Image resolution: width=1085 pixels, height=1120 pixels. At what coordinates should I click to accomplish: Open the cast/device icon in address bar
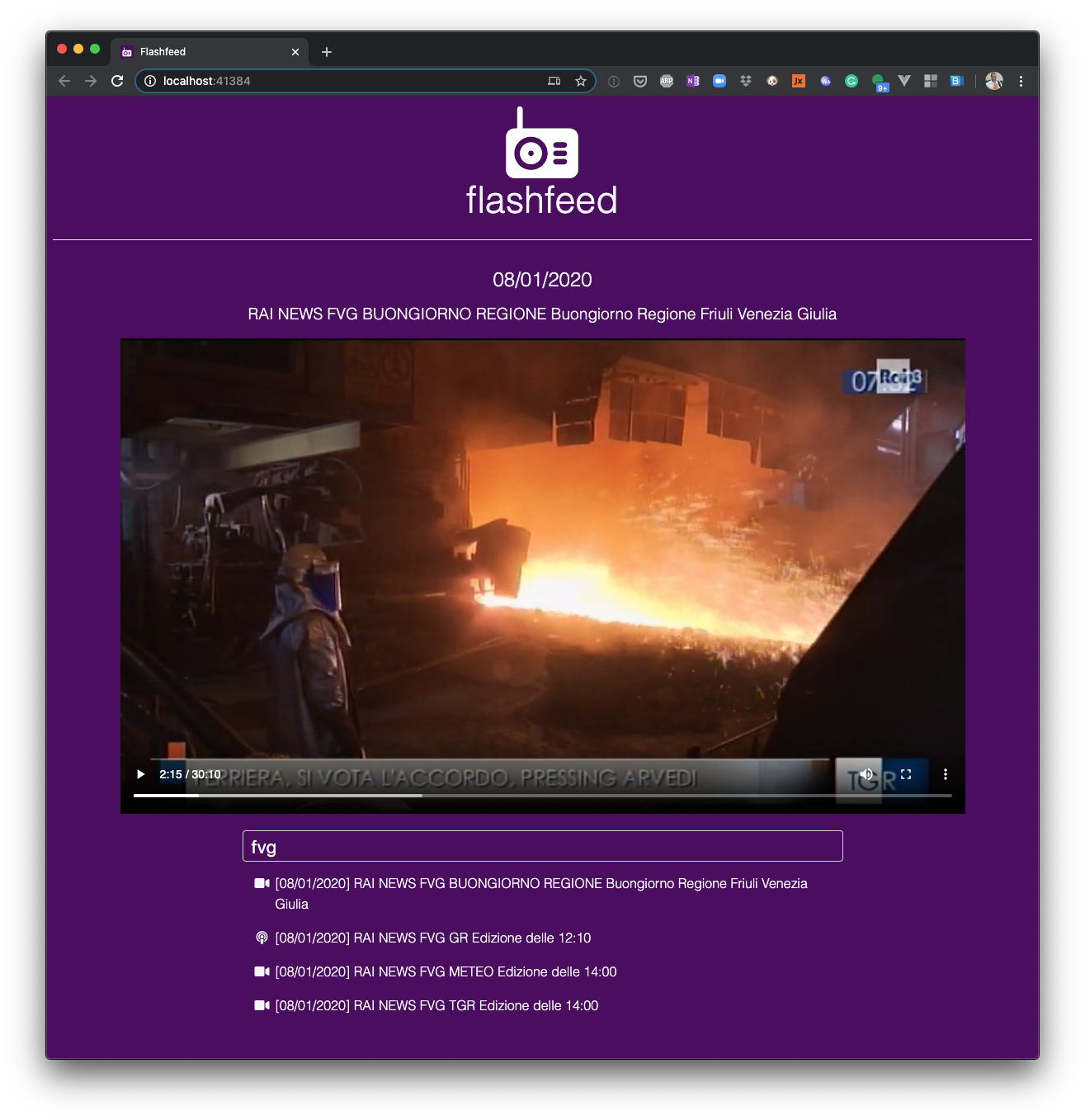click(554, 81)
